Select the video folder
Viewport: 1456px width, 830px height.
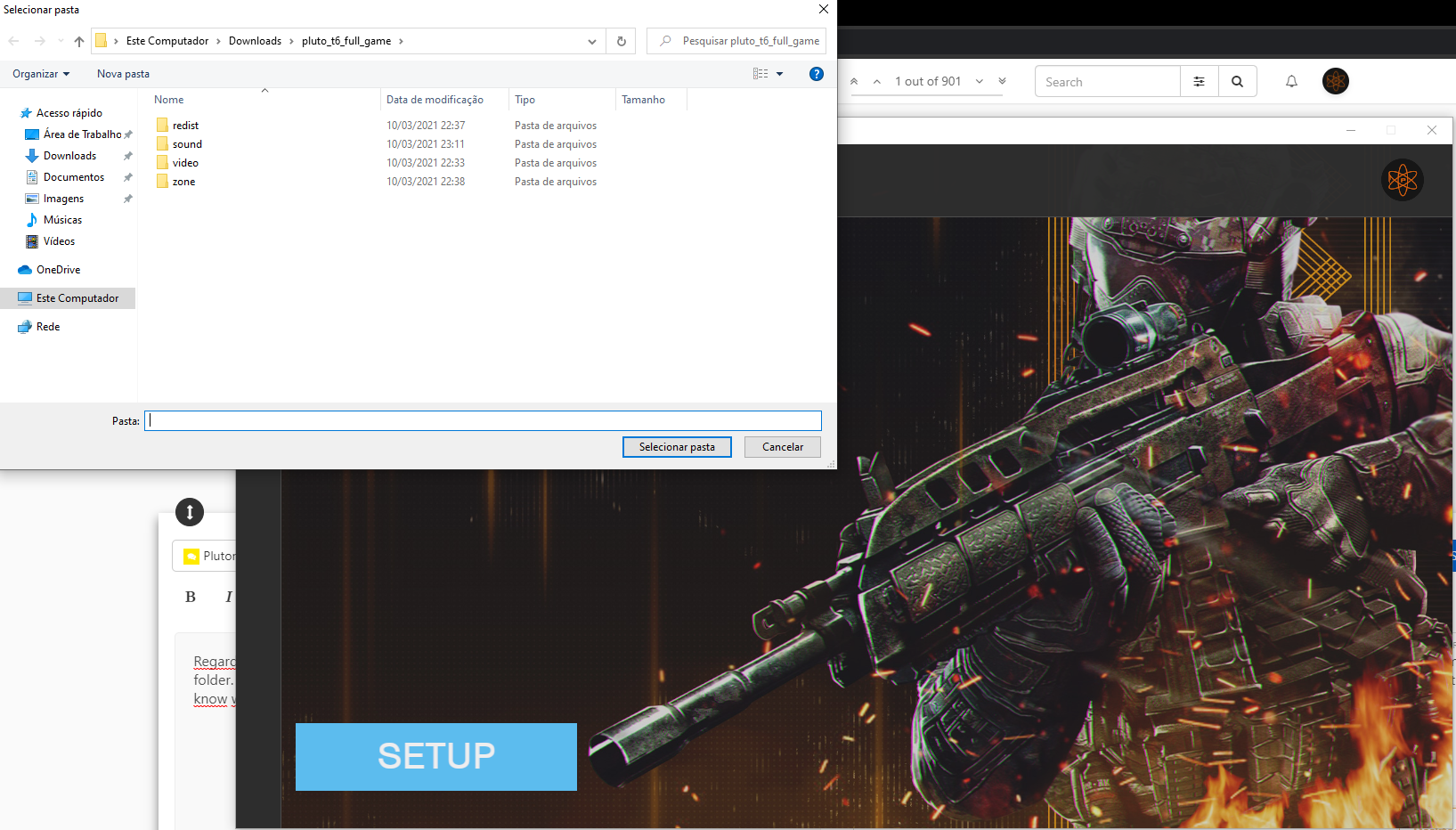[x=185, y=163]
